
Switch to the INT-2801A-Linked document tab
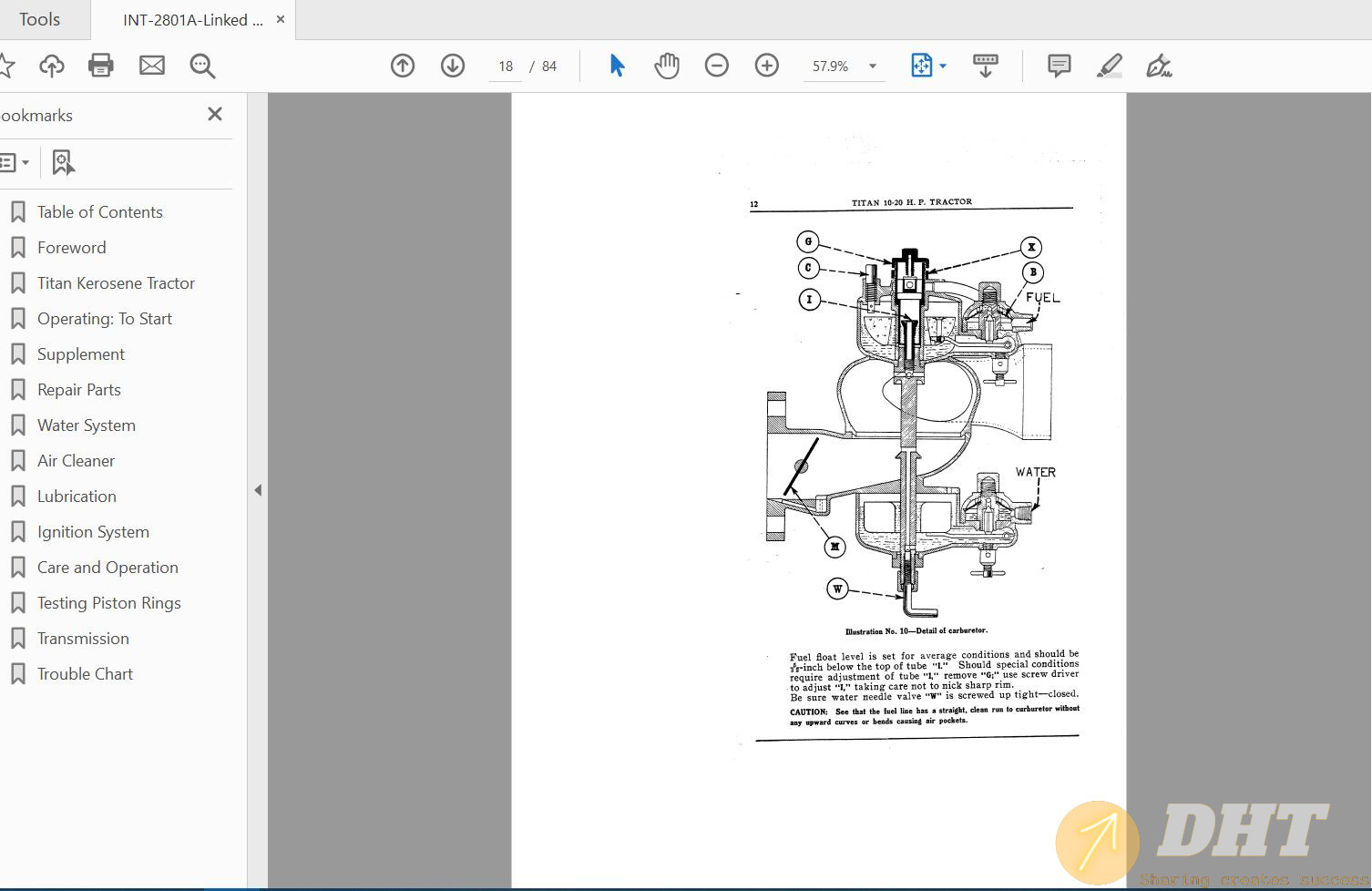[192, 19]
